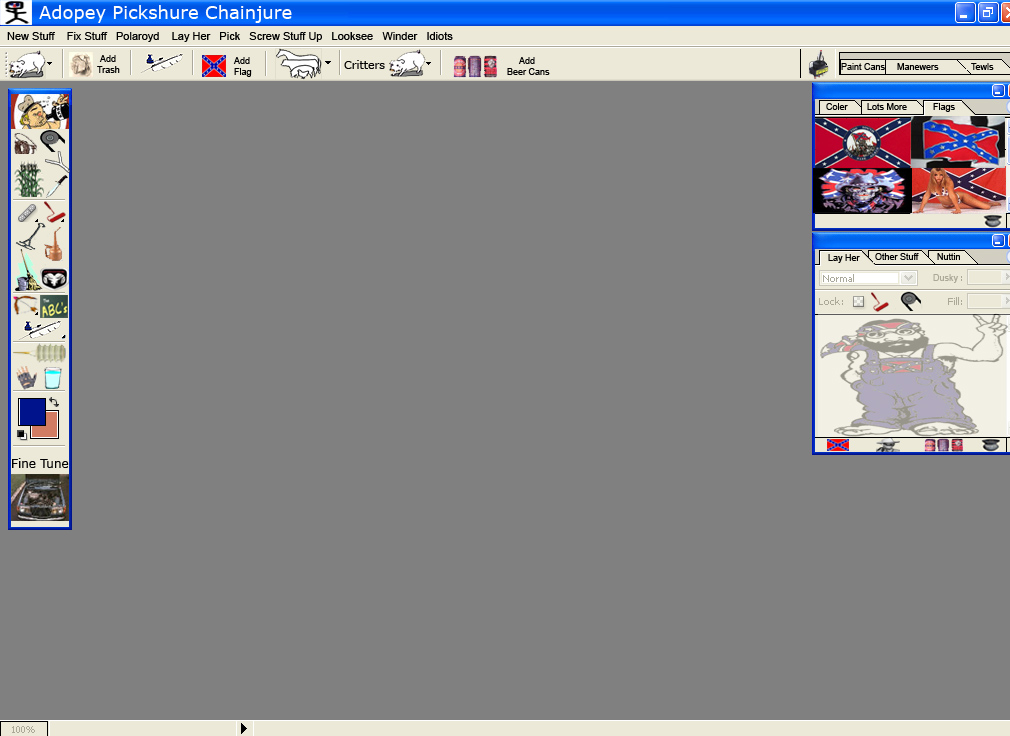This screenshot has width=1010, height=736.
Task: Switch to the Manewers tab
Action: (917, 67)
